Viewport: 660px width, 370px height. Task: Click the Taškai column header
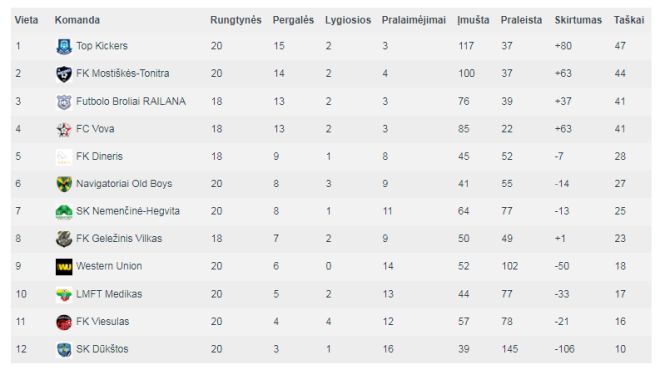629,20
